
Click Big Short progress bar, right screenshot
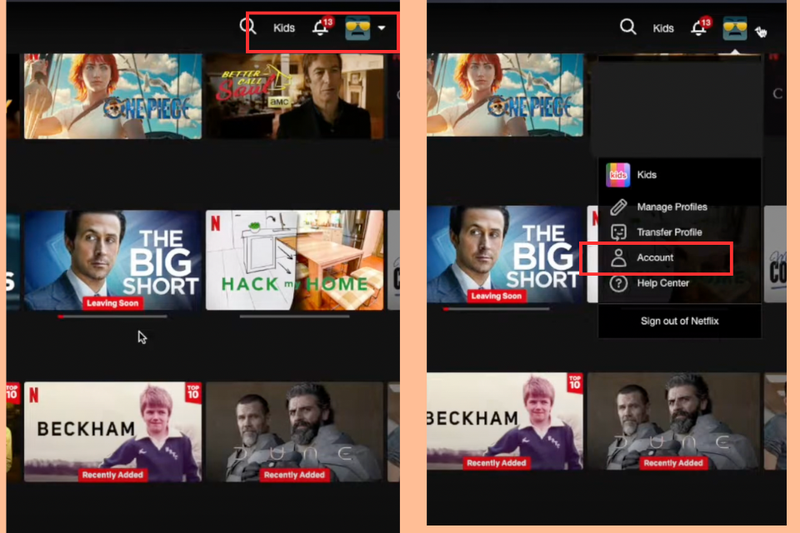(x=496, y=309)
